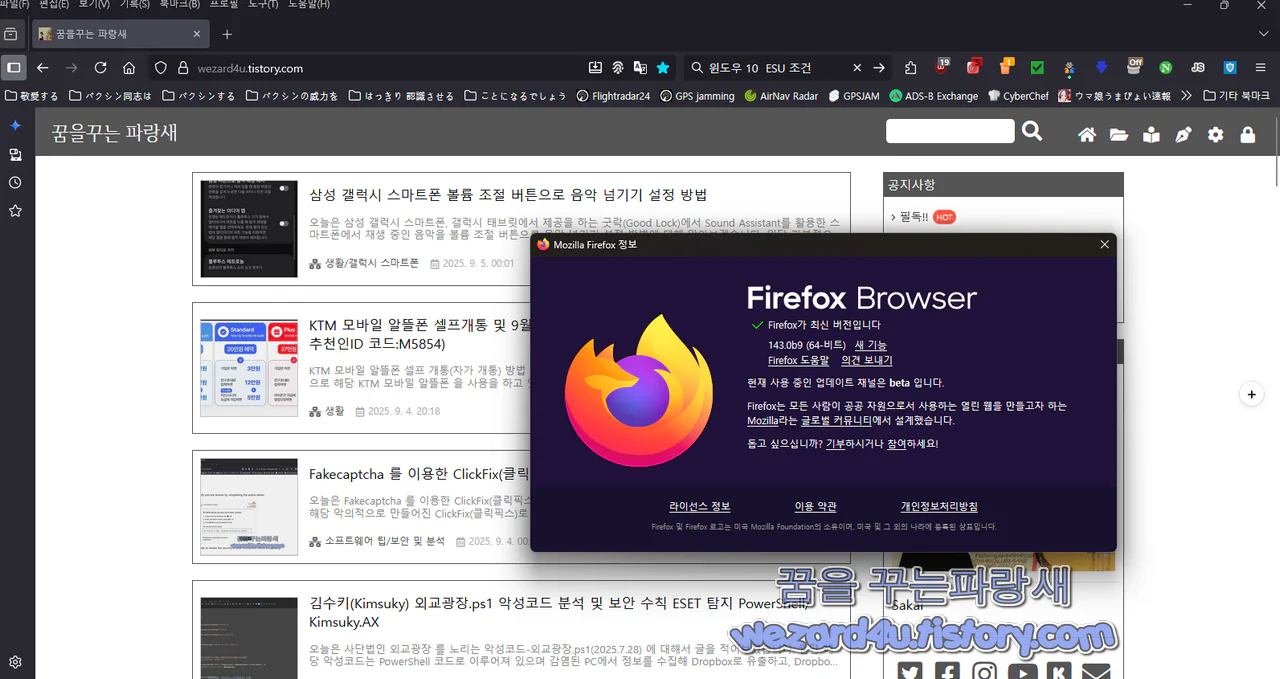Submit the search with arrow button
The image size is (1280, 679).
tap(879, 68)
